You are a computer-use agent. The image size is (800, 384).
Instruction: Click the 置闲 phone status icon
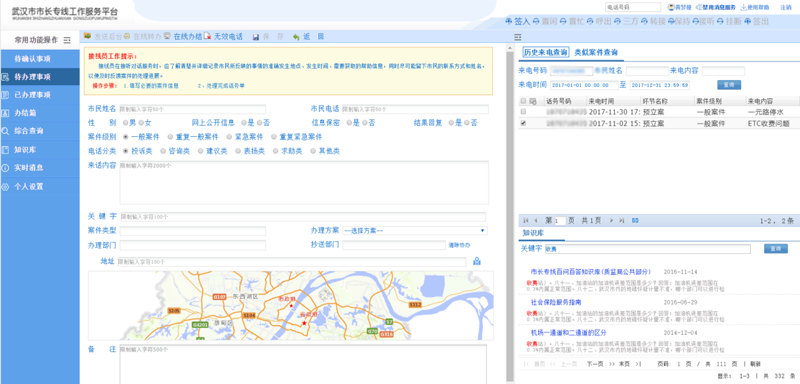tap(536, 21)
